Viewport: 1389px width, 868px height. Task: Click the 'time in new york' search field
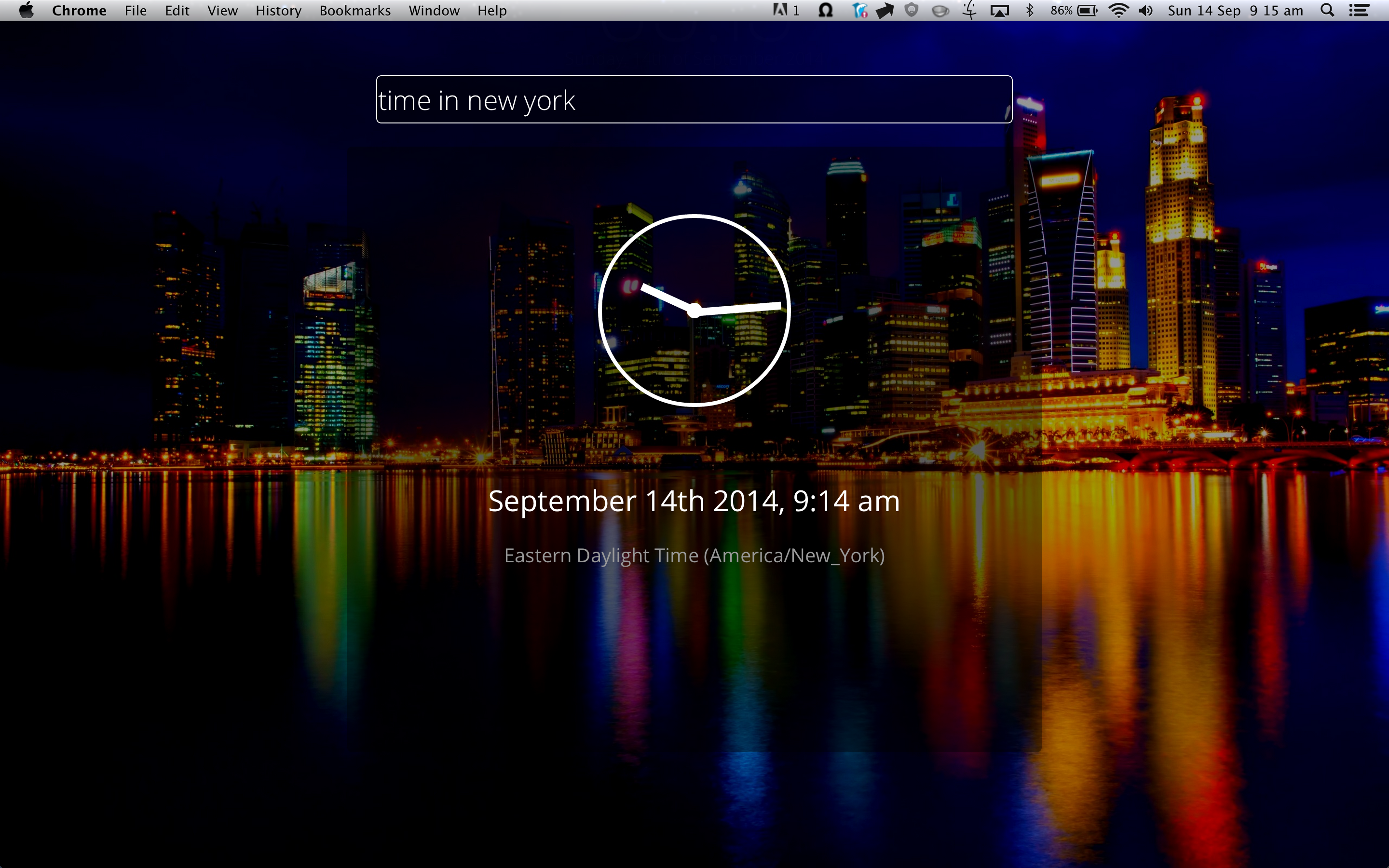point(694,100)
